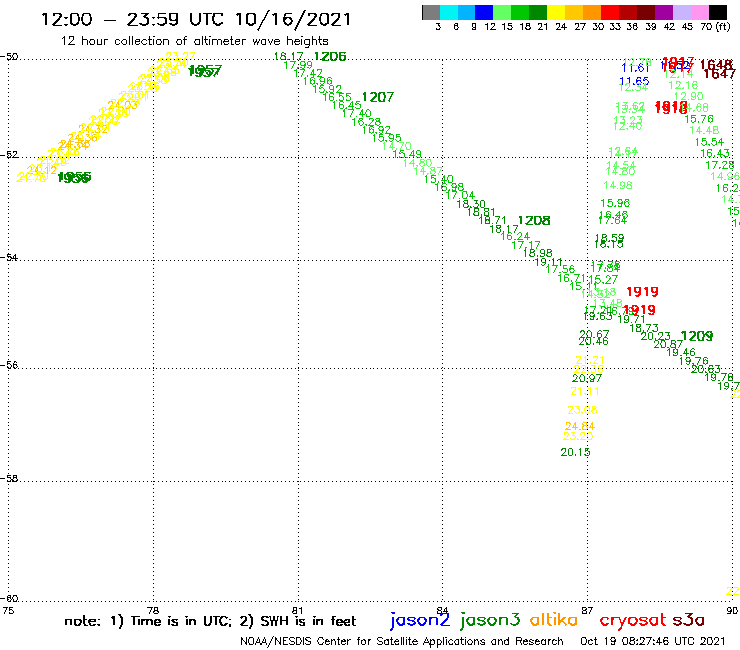Click the wave height value 15.27
This screenshot has width=740, height=650.
(x=603, y=279)
